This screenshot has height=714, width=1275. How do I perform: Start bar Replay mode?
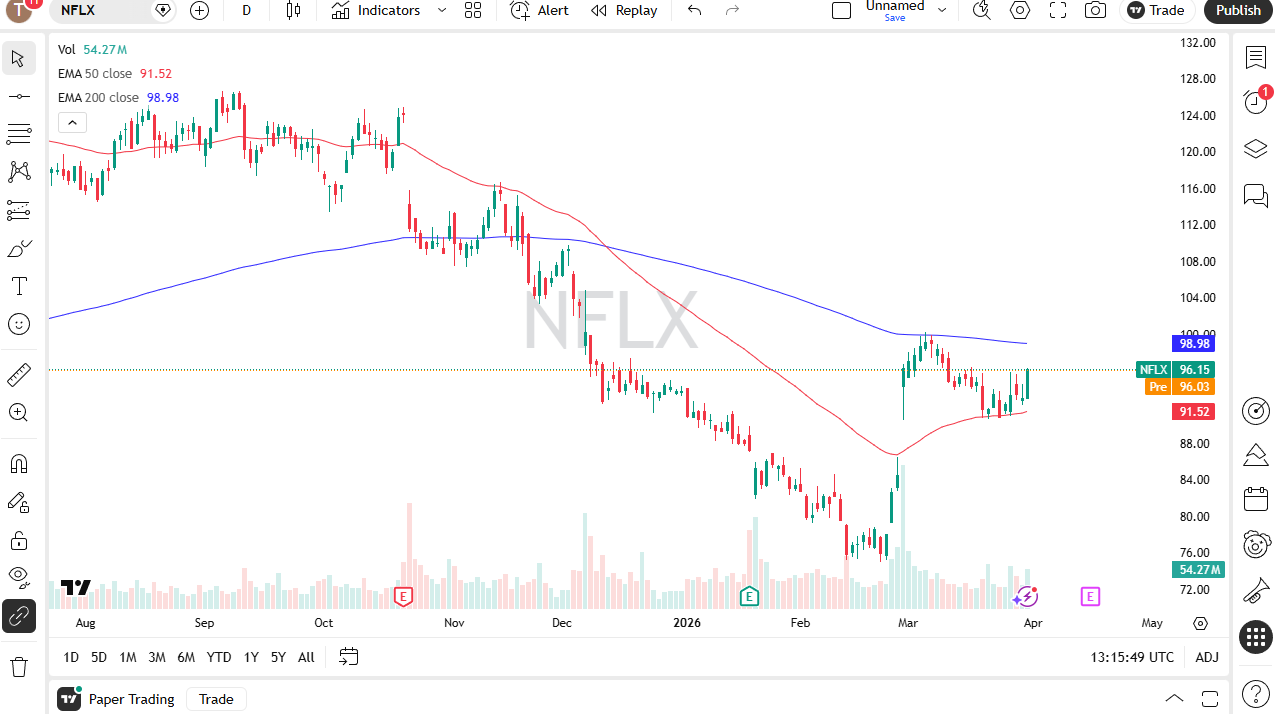coord(624,11)
